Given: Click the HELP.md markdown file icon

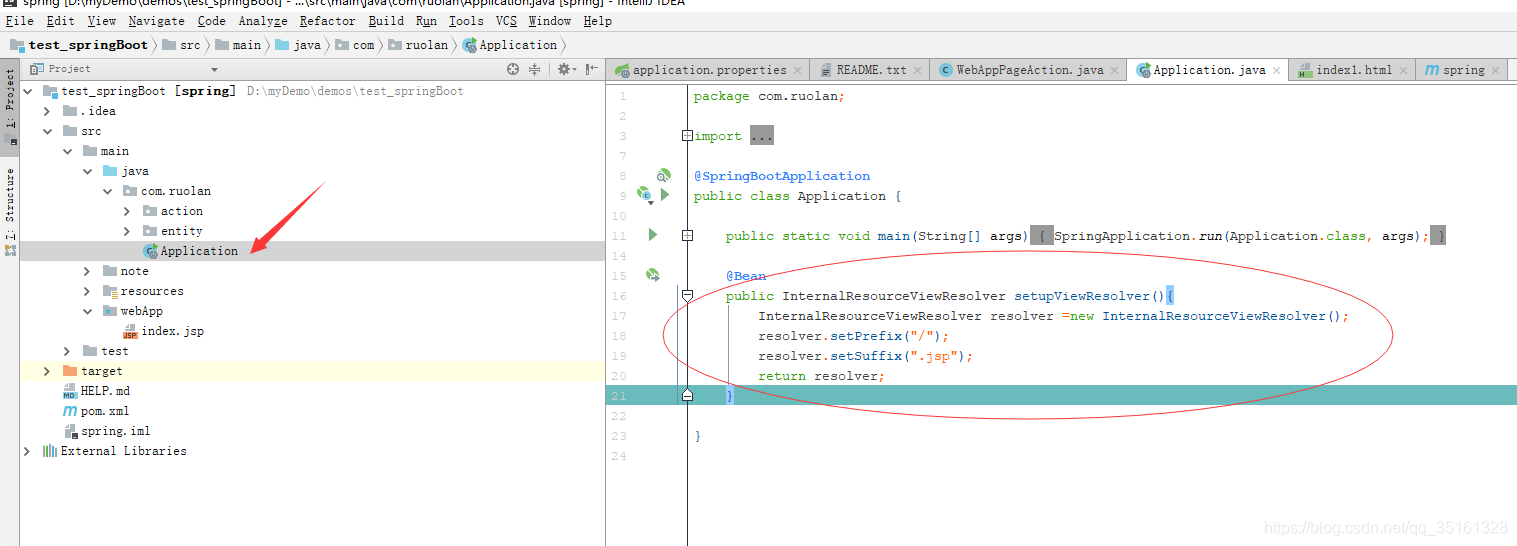Looking at the screenshot, I should tap(70, 391).
